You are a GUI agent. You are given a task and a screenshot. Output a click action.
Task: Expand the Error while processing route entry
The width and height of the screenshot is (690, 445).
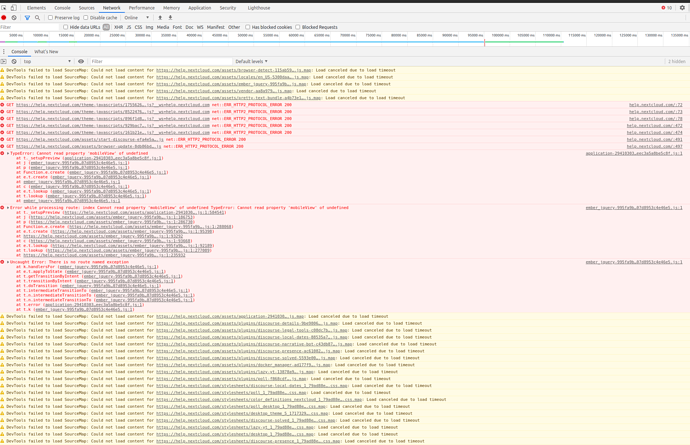(8, 208)
